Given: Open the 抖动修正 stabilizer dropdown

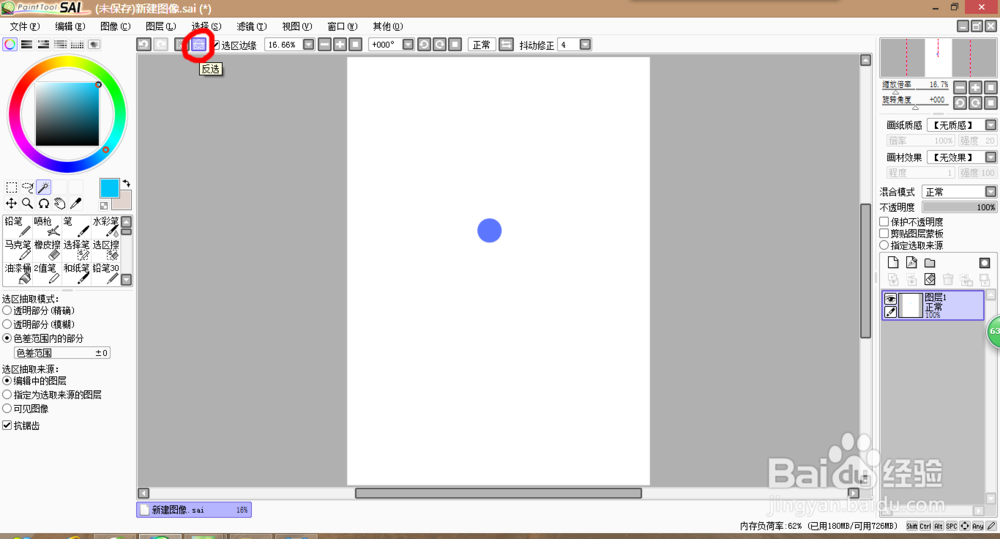Looking at the screenshot, I should tap(585, 45).
